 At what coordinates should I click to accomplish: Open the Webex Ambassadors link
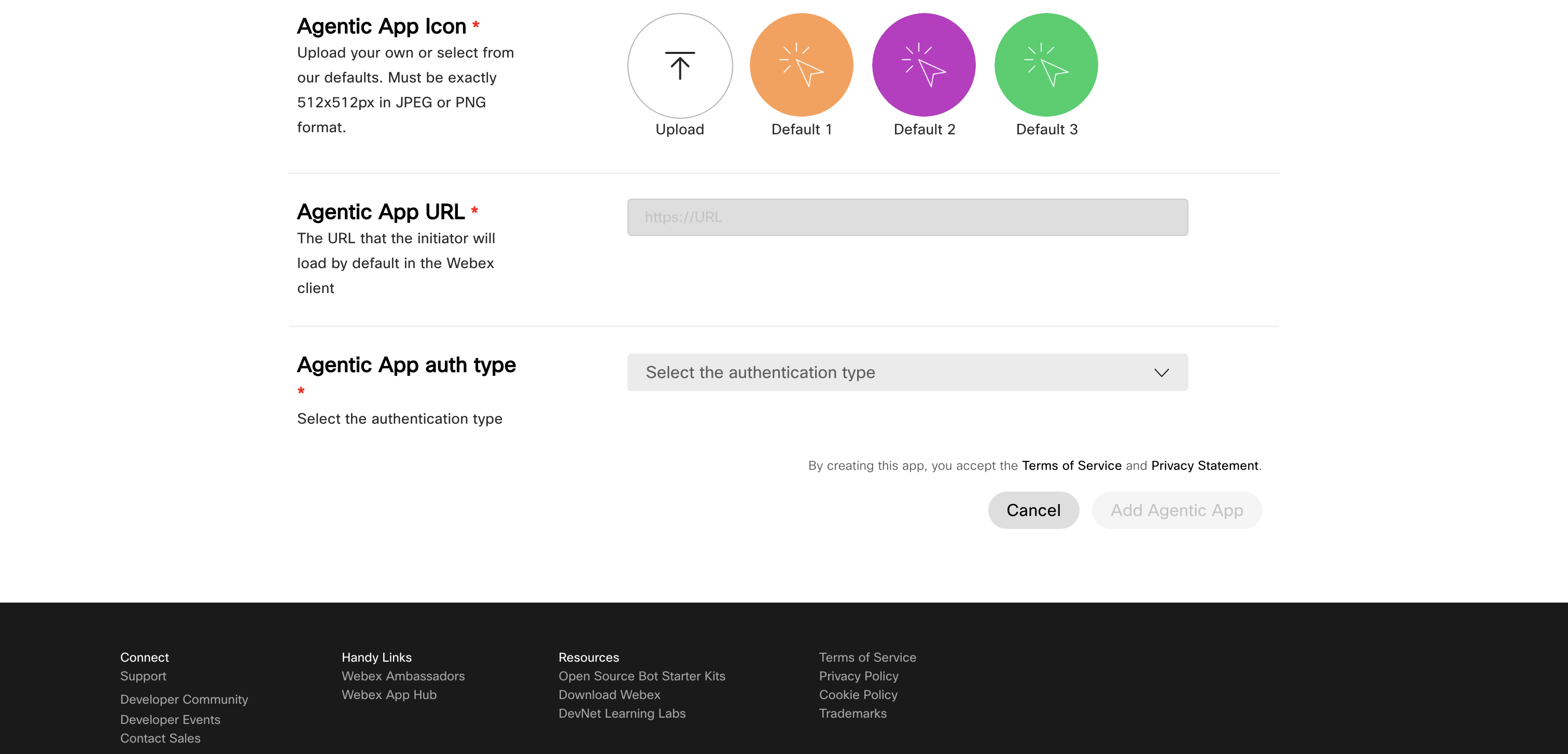click(403, 676)
